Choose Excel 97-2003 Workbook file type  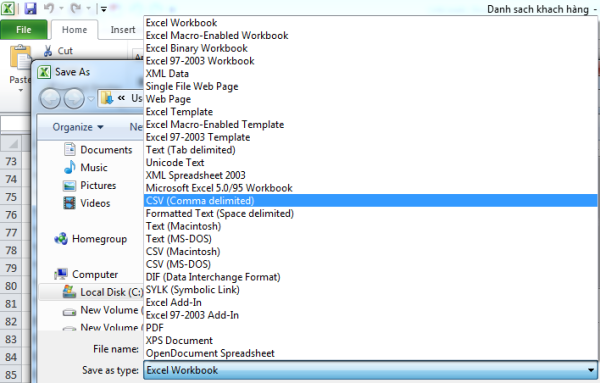[370, 61]
